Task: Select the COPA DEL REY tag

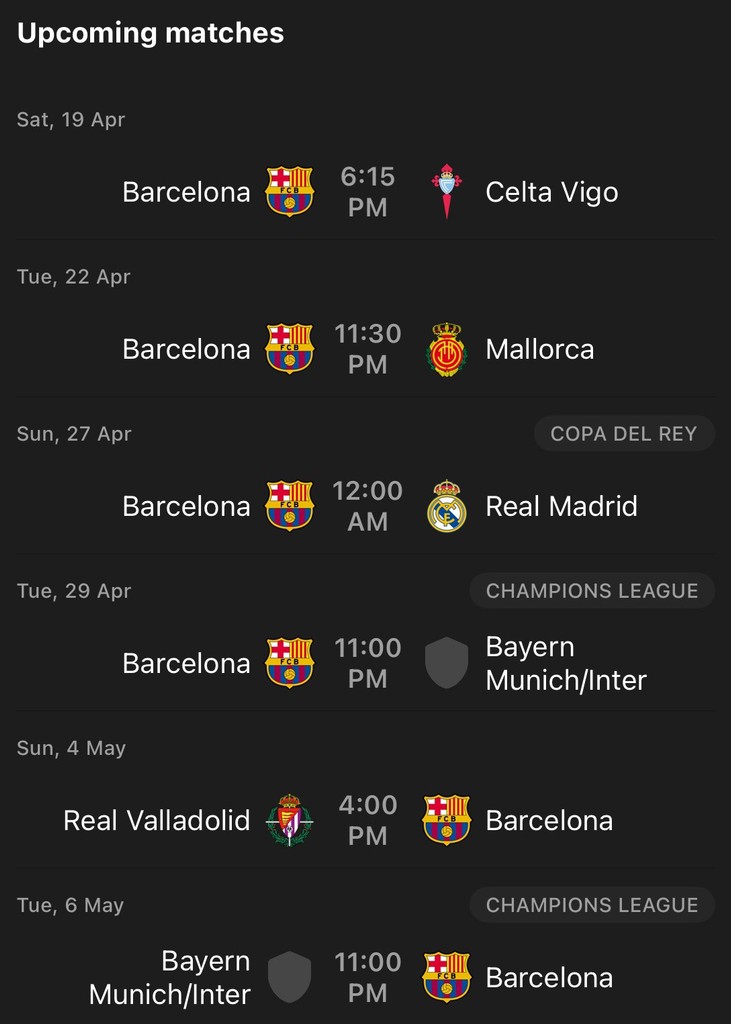Action: pyautogui.click(x=624, y=434)
